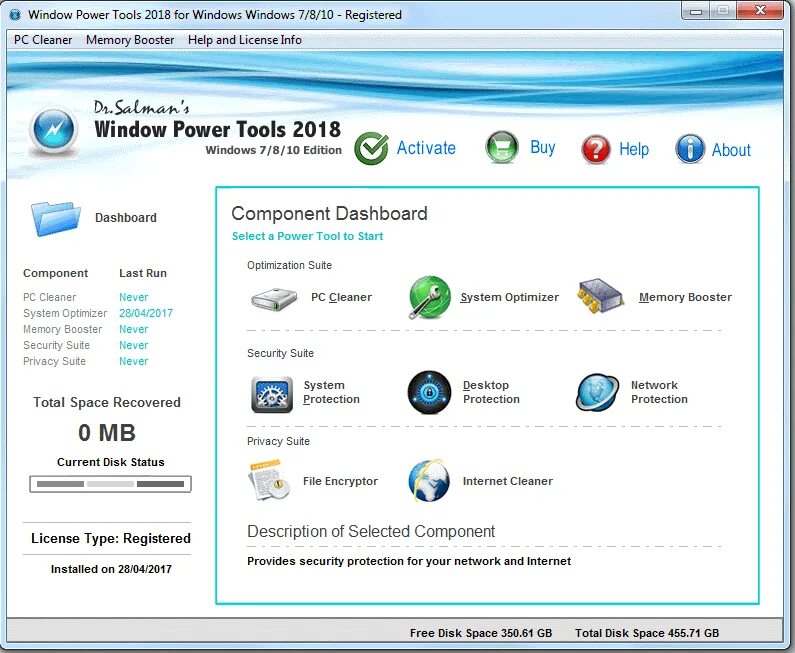This screenshot has height=653, width=795.
Task: Close the Window Power Tools window
Action: 760,10
